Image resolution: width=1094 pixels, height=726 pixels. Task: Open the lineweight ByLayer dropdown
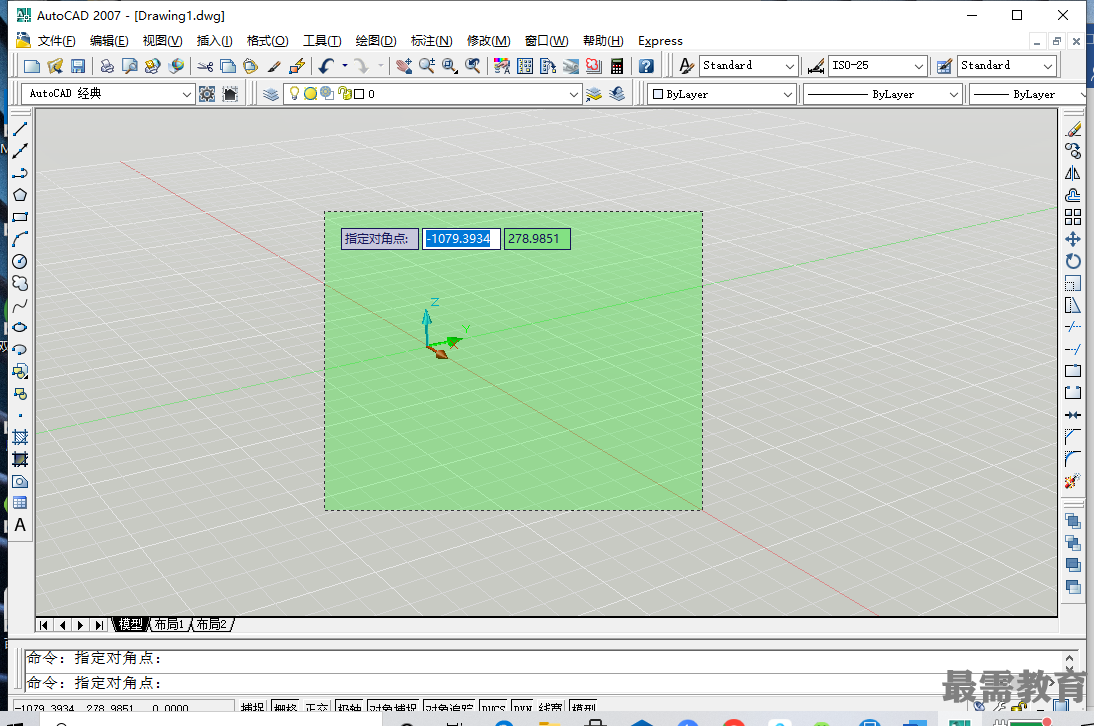(x=1084, y=94)
